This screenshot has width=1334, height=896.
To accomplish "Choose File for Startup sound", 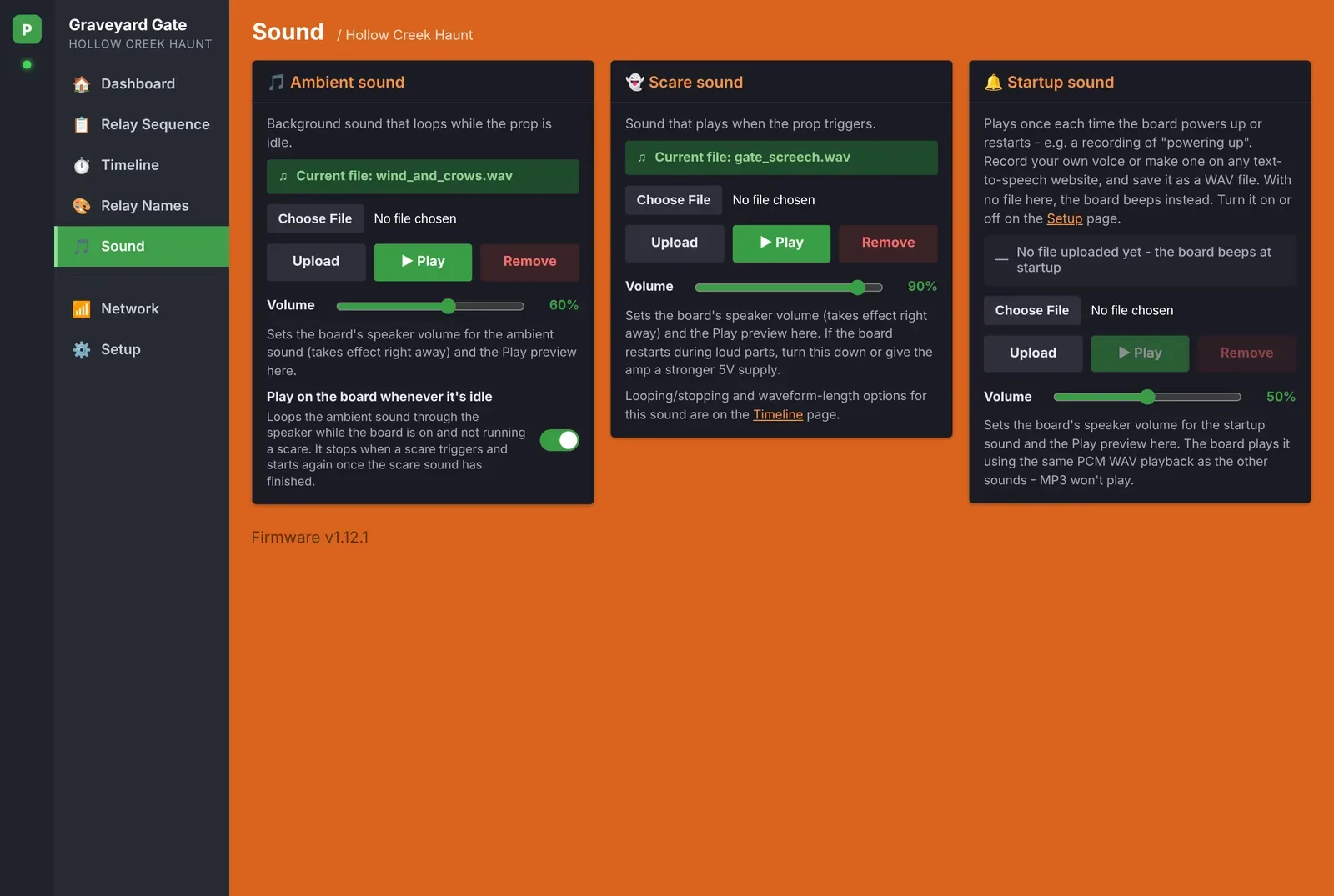I will [x=1032, y=311].
